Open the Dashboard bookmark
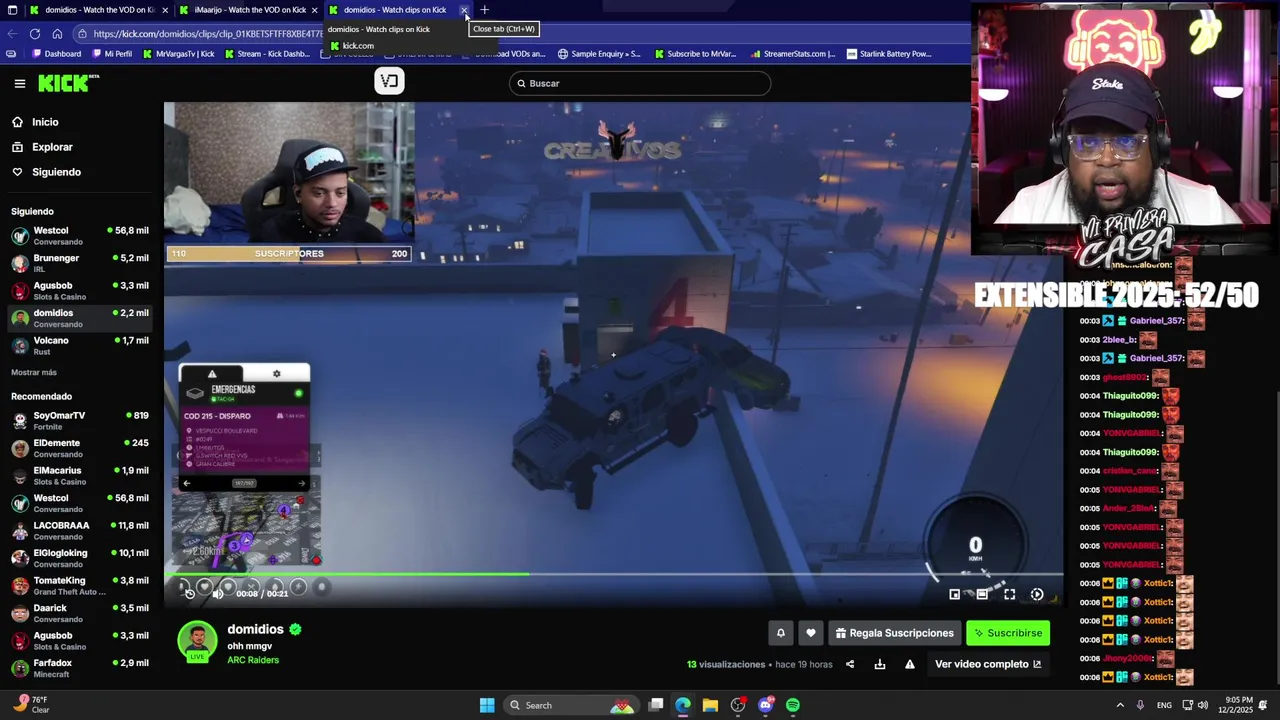This screenshot has width=1280, height=720. pos(56,54)
